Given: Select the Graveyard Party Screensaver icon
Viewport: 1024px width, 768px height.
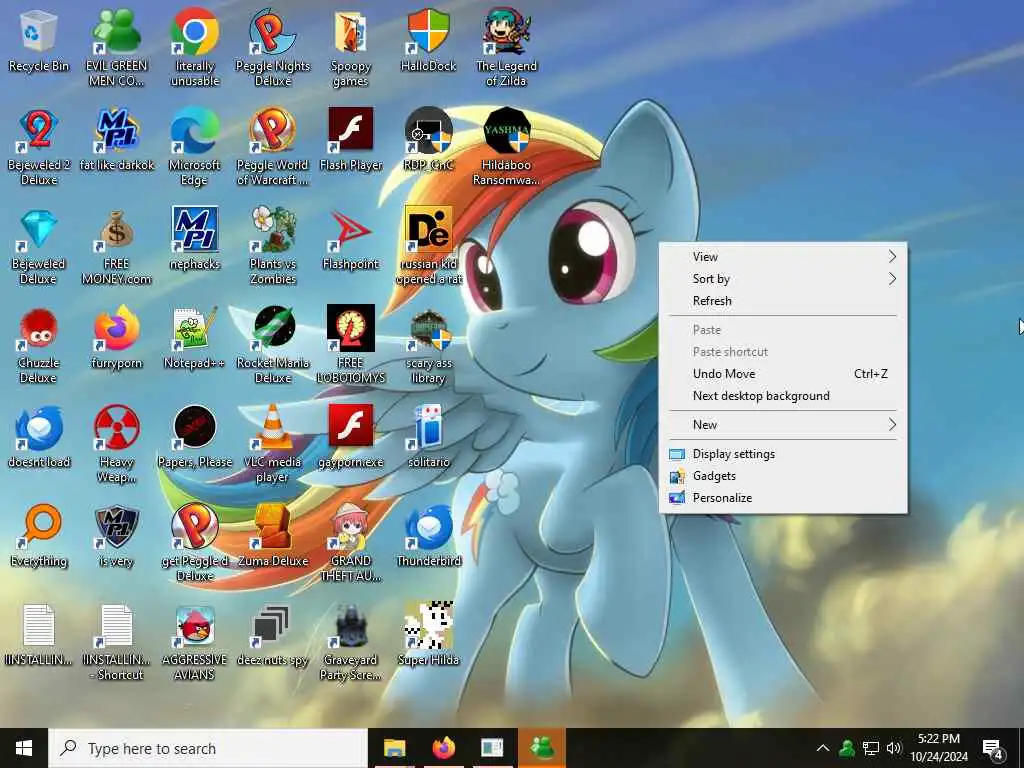Looking at the screenshot, I should (x=351, y=643).
